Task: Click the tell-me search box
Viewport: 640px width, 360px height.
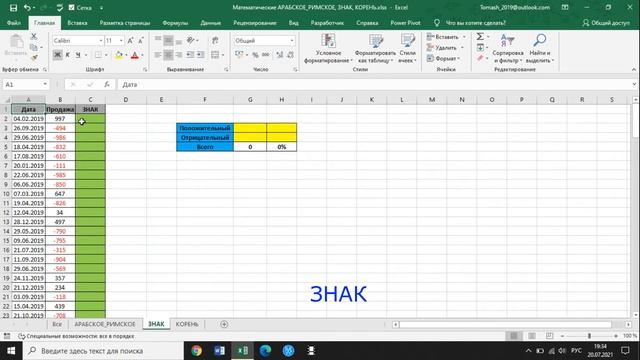Action: (x=476, y=23)
